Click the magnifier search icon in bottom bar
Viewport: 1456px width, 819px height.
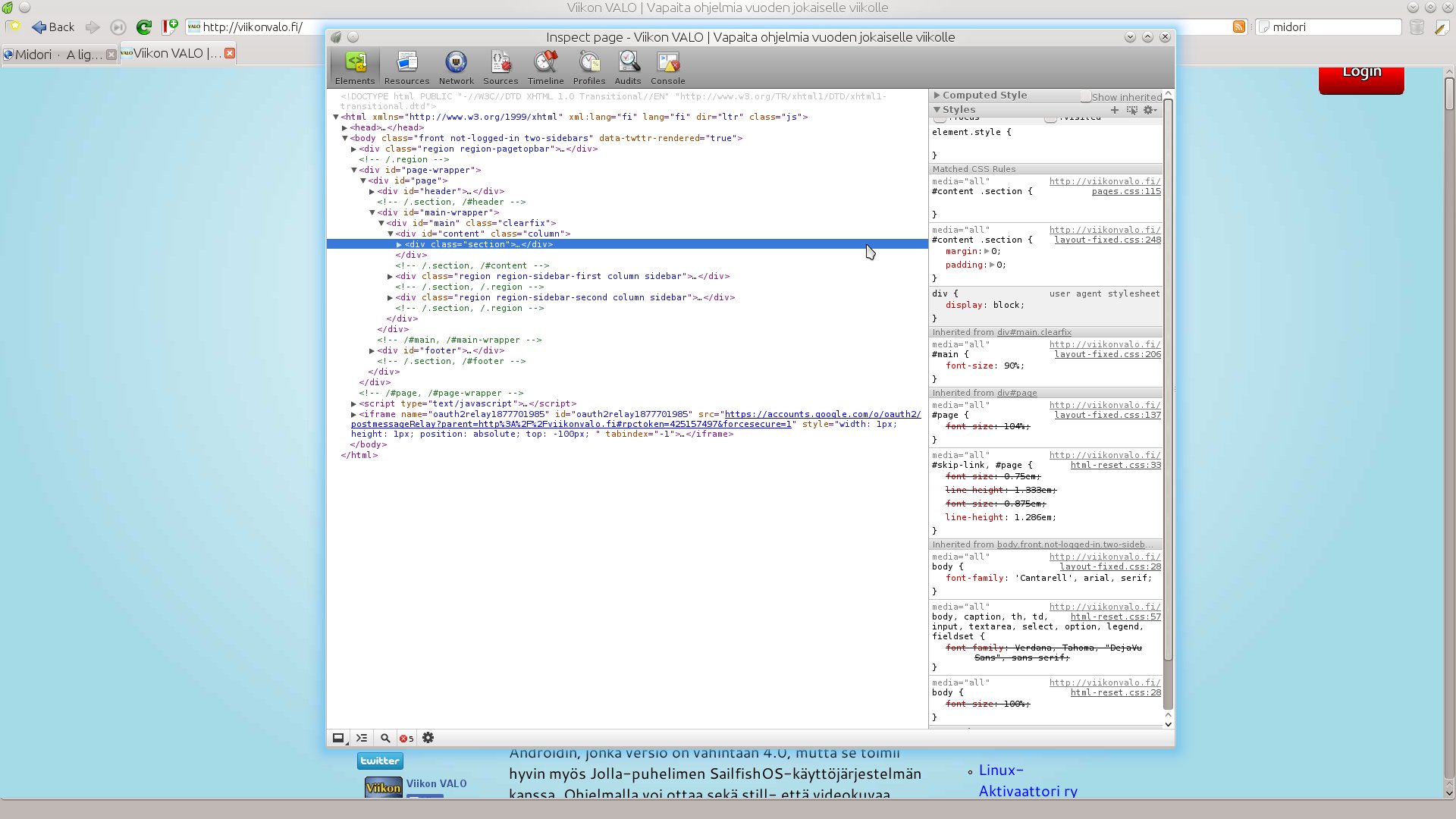pos(385,738)
